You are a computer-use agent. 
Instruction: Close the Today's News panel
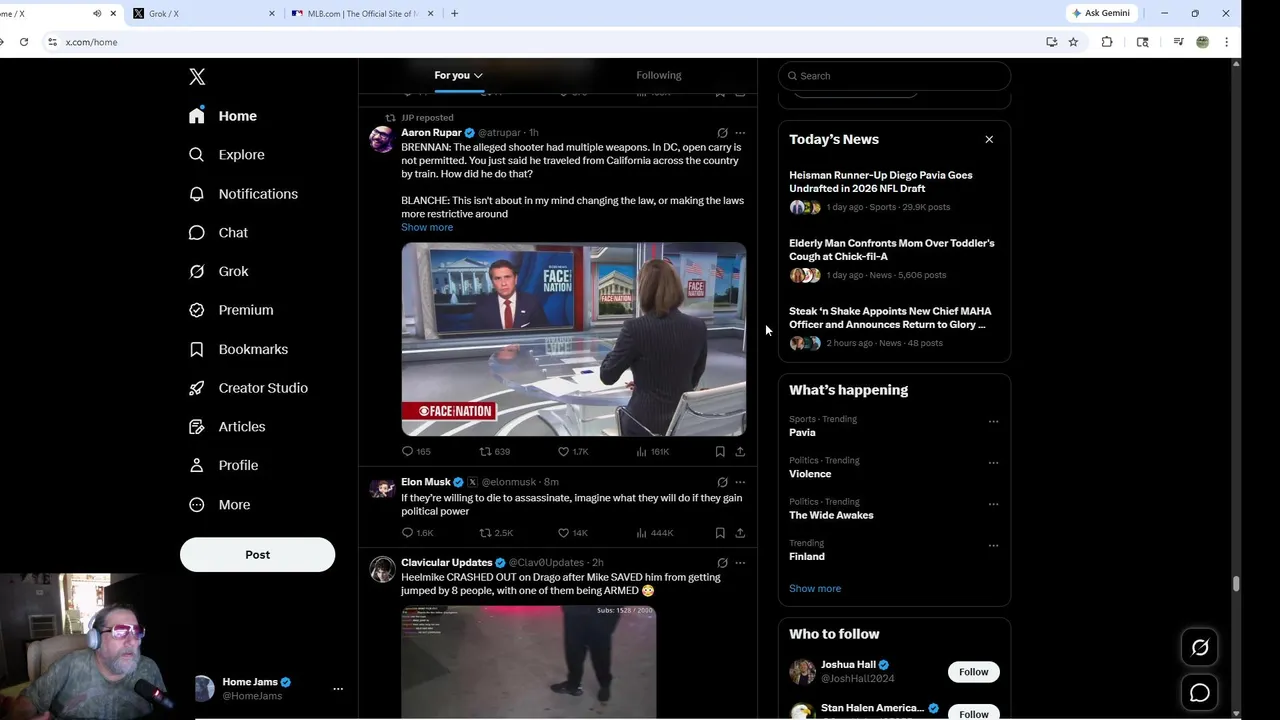pos(989,140)
